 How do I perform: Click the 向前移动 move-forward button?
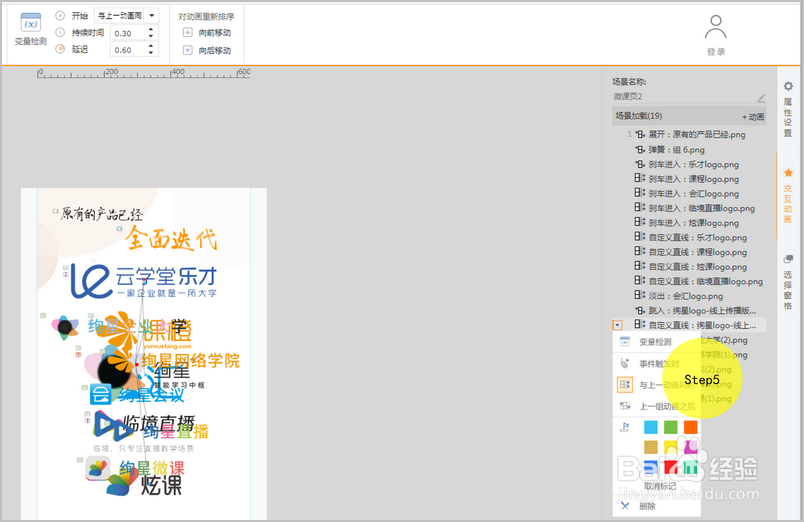click(x=207, y=33)
